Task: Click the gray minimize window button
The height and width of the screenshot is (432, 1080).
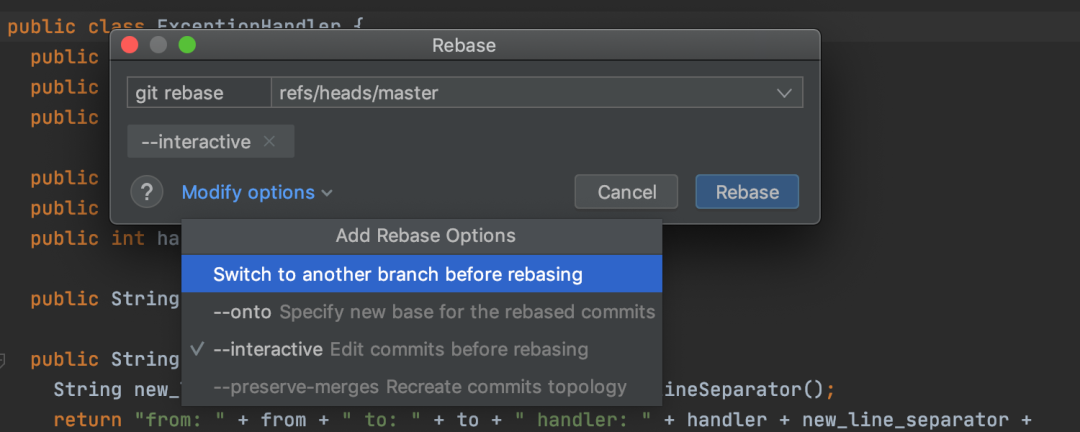Action: [x=158, y=45]
